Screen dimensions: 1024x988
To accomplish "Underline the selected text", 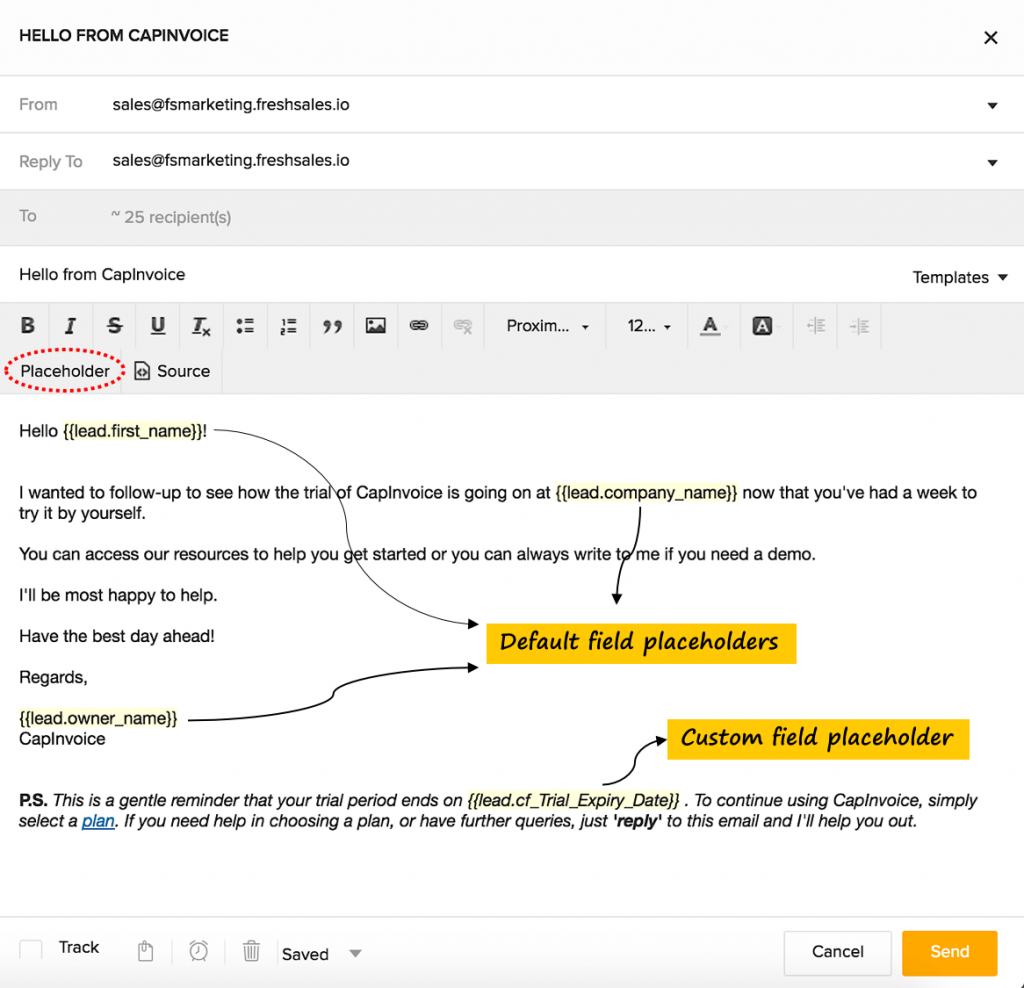I will [x=157, y=325].
